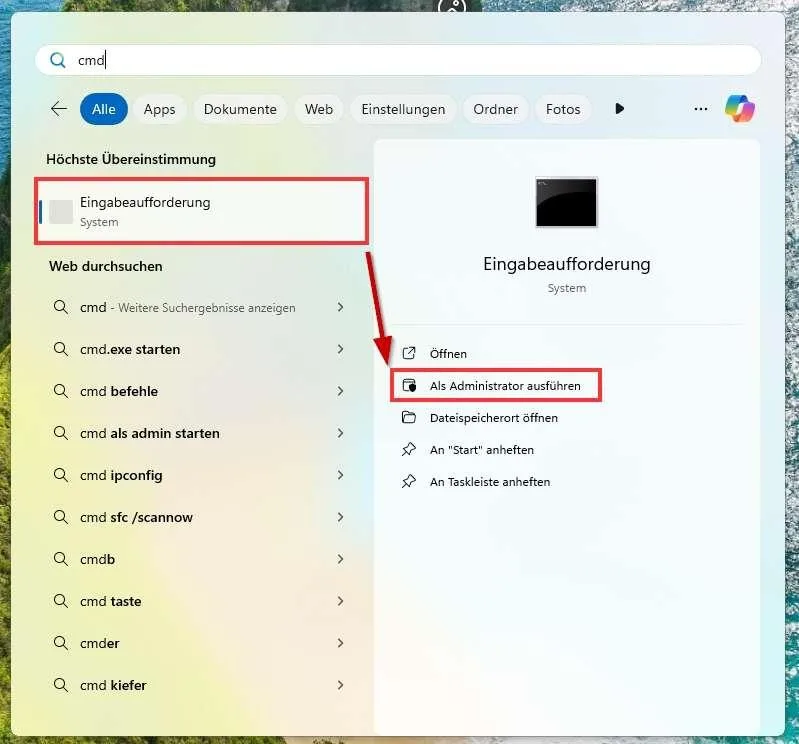Expand the cmd.exe starten suggestion chevron
799x744 pixels.
click(340, 350)
